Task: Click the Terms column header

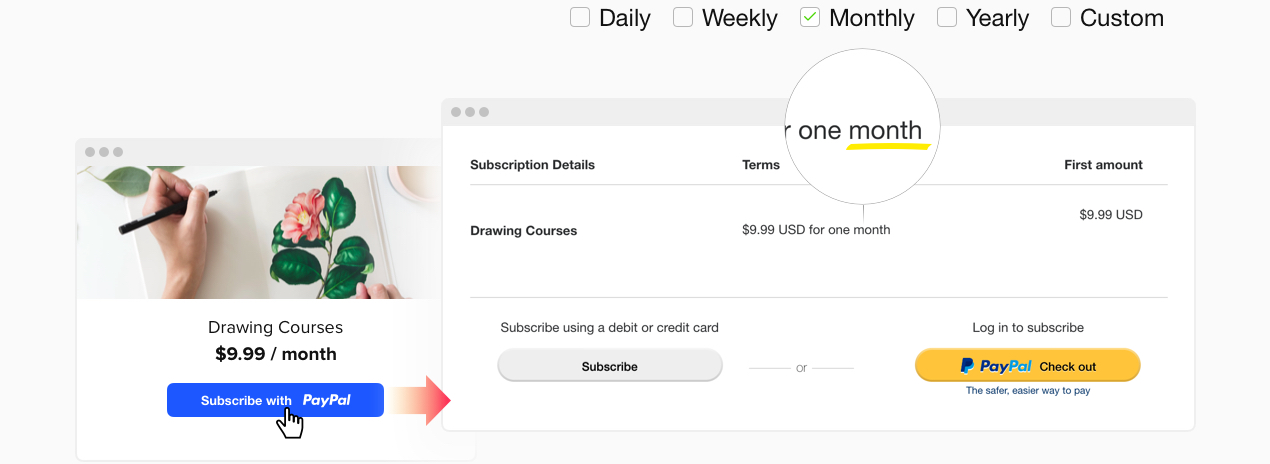Action: point(761,165)
